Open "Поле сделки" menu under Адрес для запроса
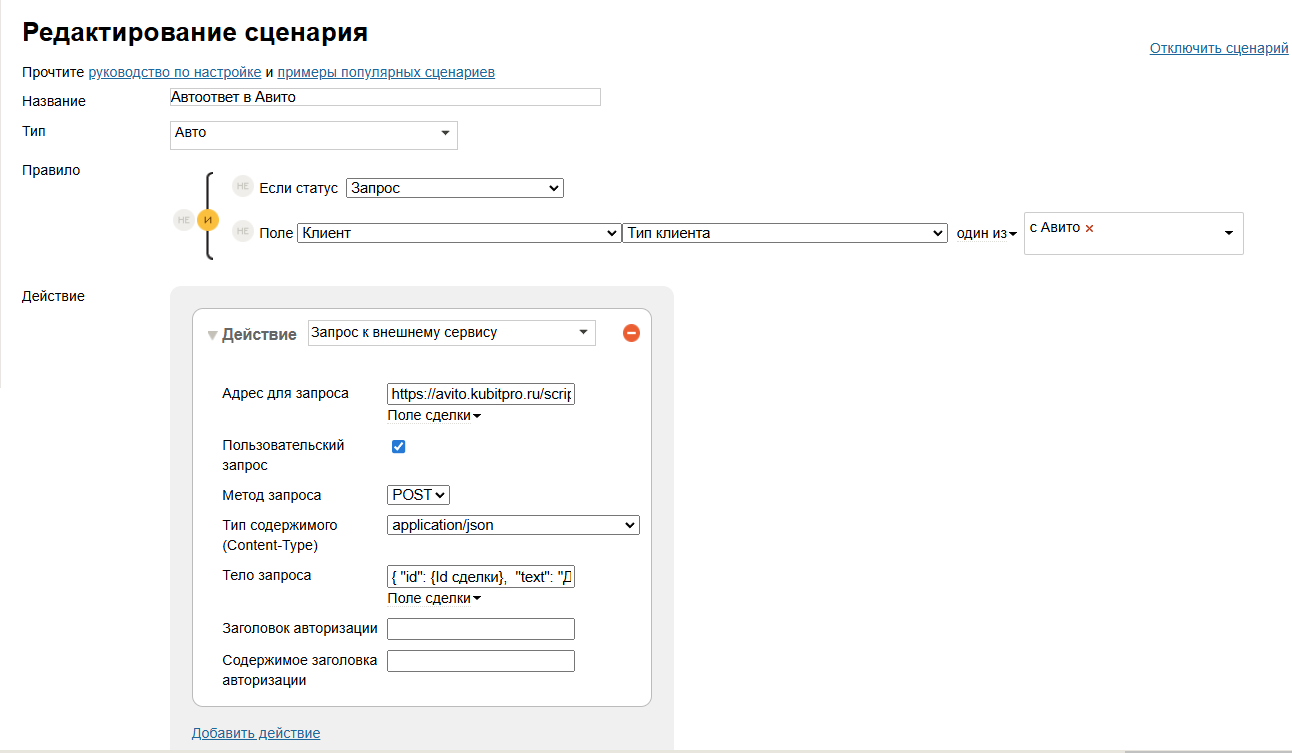The width and height of the screenshot is (1292, 753). point(434,416)
